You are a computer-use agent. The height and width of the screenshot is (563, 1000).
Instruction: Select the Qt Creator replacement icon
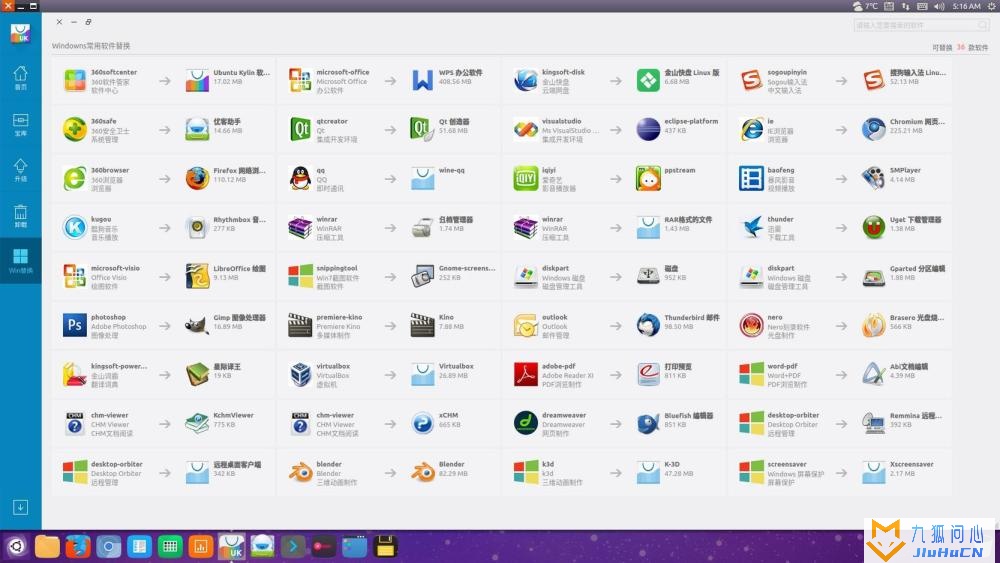tap(422, 129)
